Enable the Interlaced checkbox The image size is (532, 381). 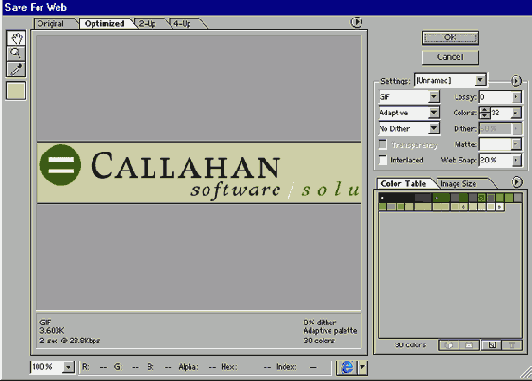click(383, 160)
